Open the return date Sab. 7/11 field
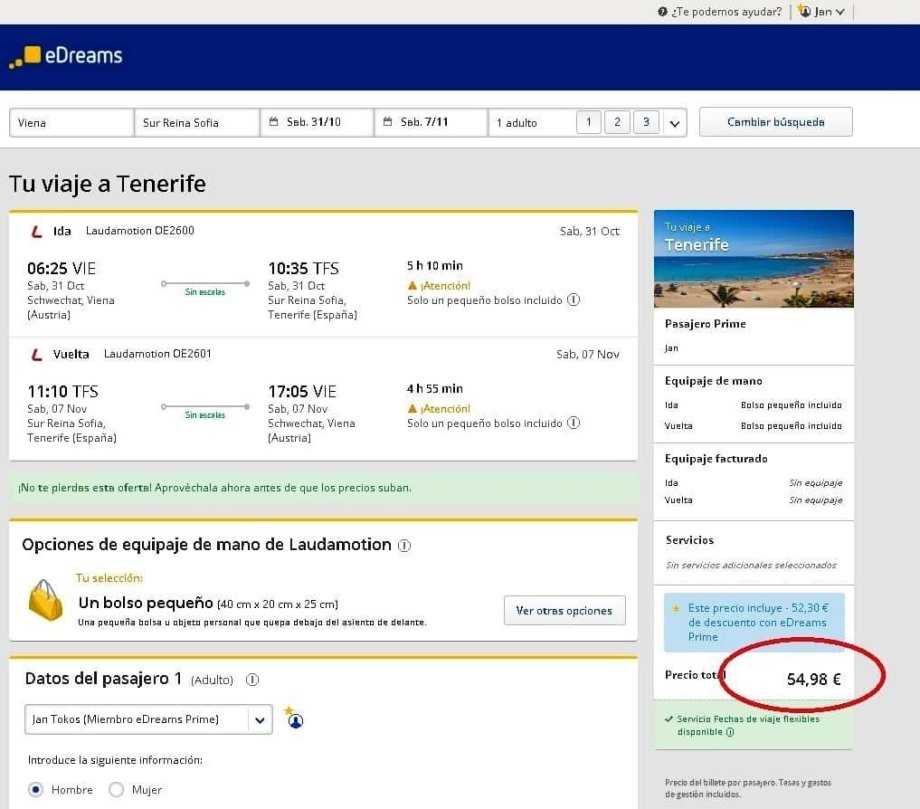 click(430, 123)
